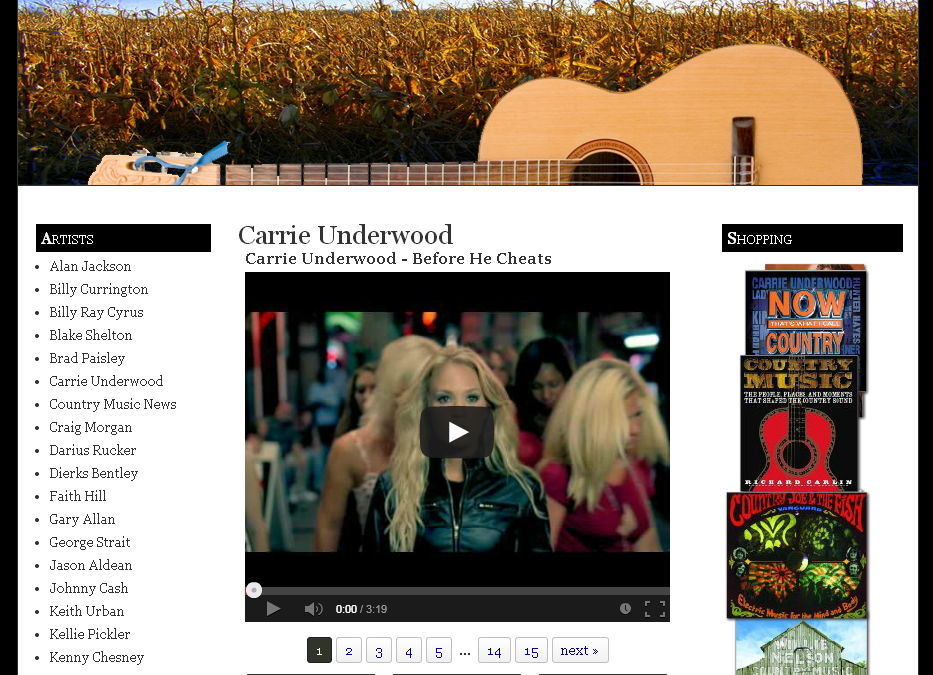Play the video with the large center play button
This screenshot has width=933, height=675.
coord(457,432)
